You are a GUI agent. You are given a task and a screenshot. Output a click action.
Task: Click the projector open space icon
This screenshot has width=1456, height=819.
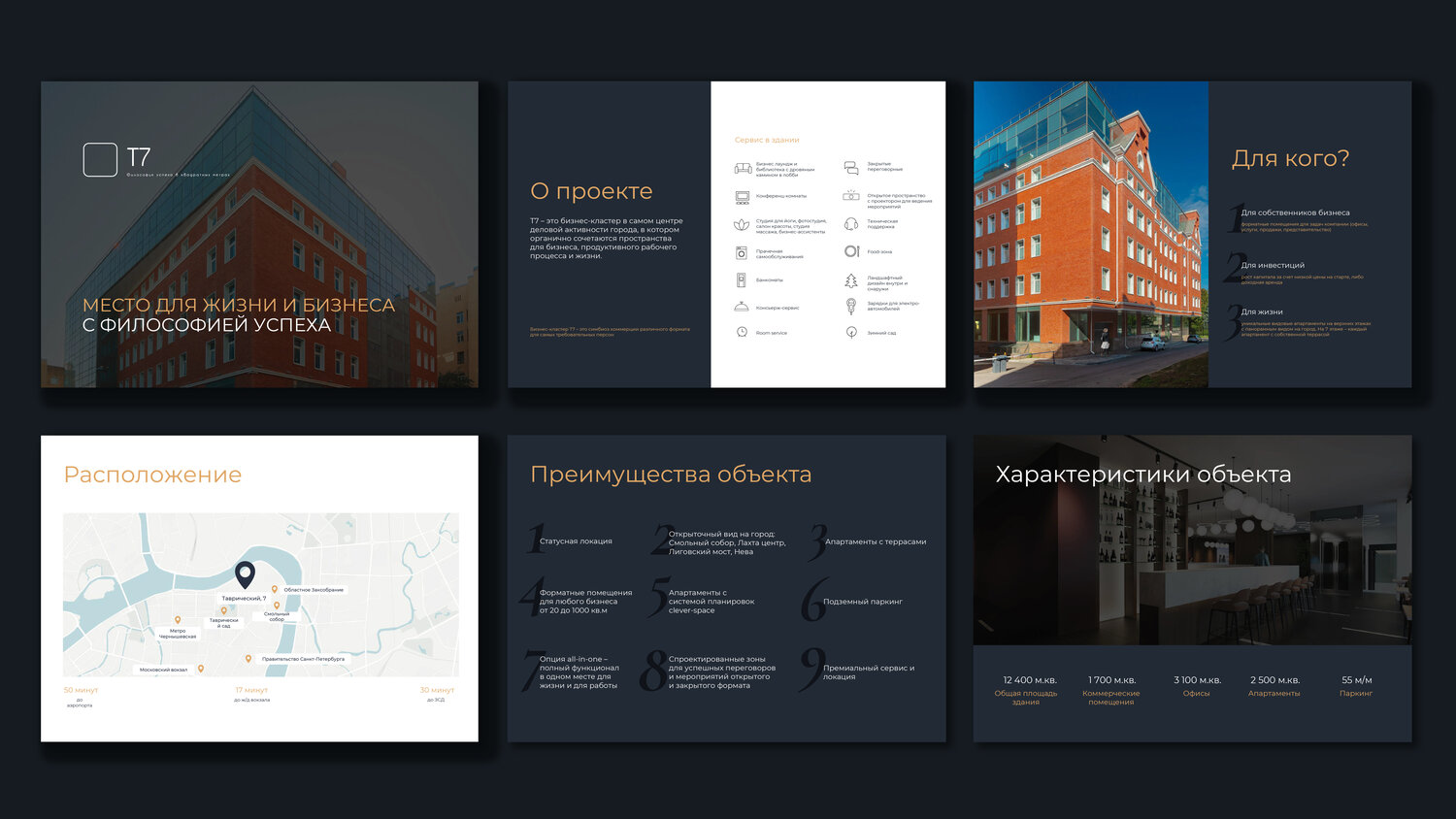(851, 197)
